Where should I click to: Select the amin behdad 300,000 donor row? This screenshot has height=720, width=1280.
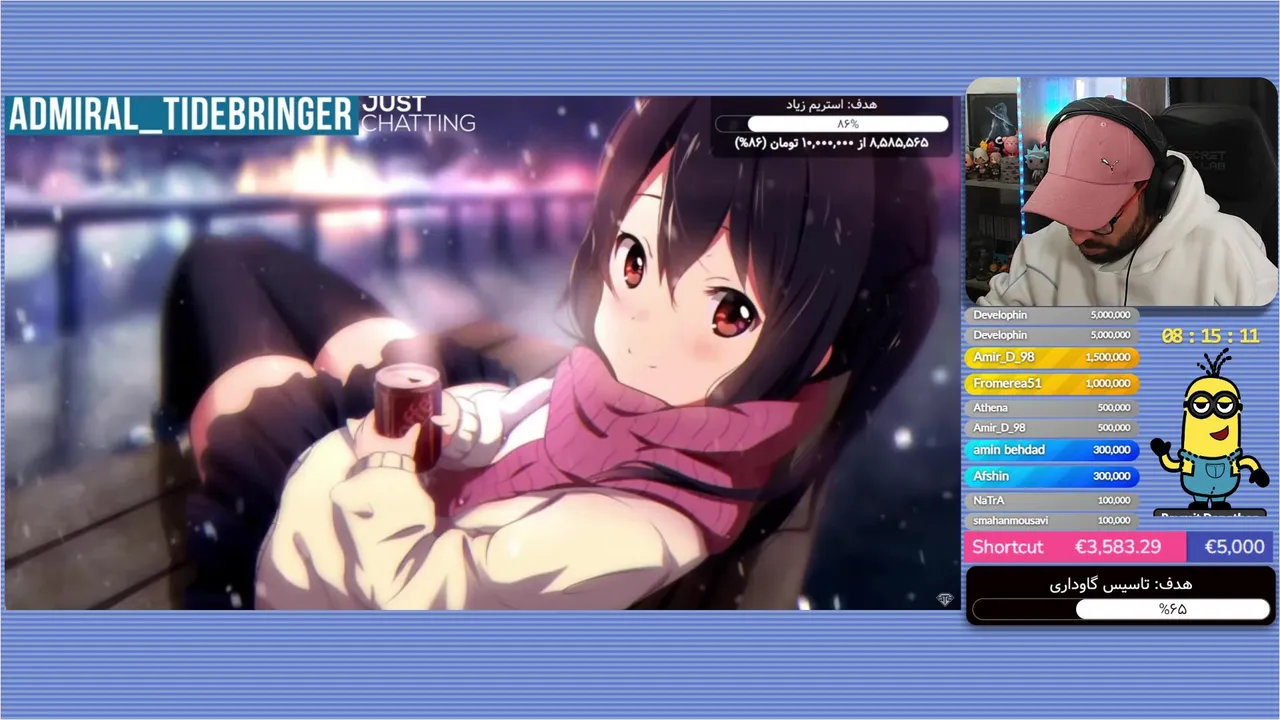pyautogui.click(x=1052, y=450)
